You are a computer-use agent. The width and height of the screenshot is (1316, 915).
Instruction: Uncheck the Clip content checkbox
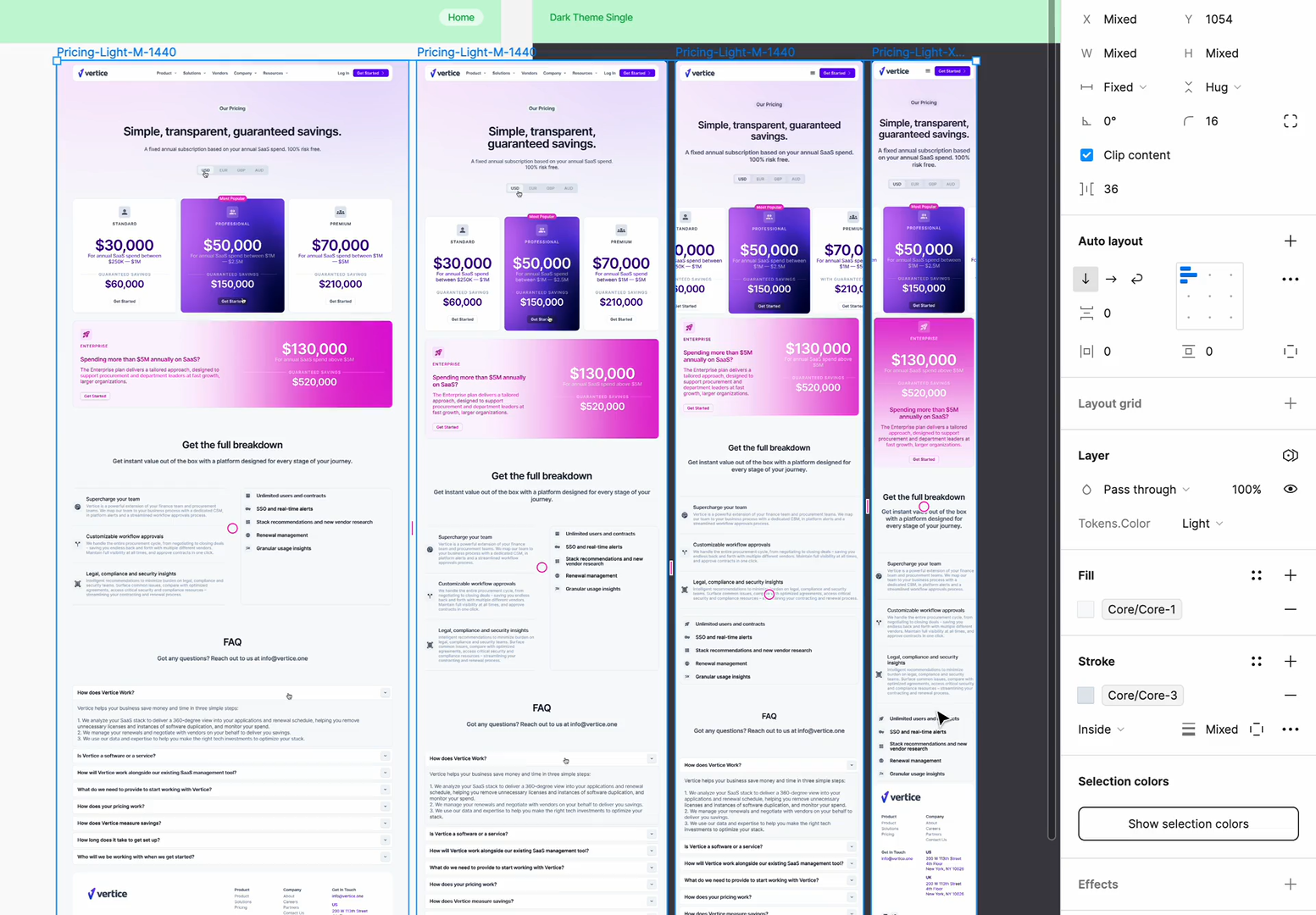pos(1086,155)
